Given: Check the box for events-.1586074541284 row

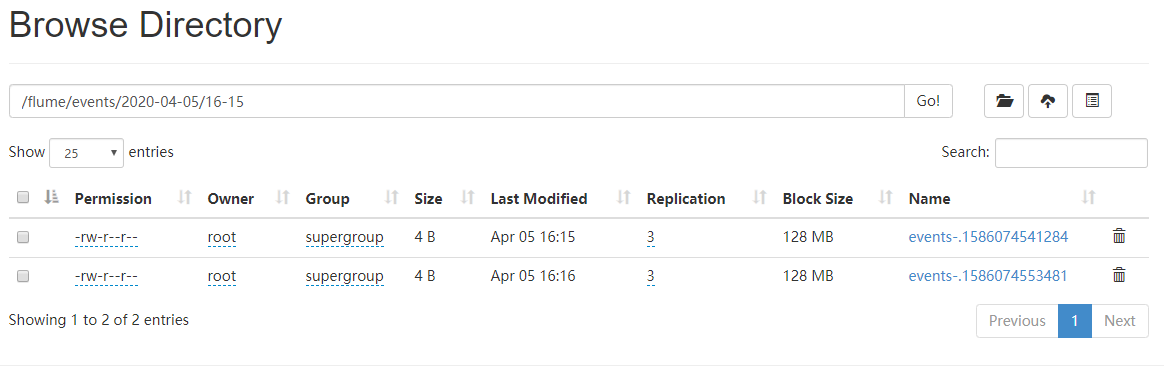Looking at the screenshot, I should (23, 238).
